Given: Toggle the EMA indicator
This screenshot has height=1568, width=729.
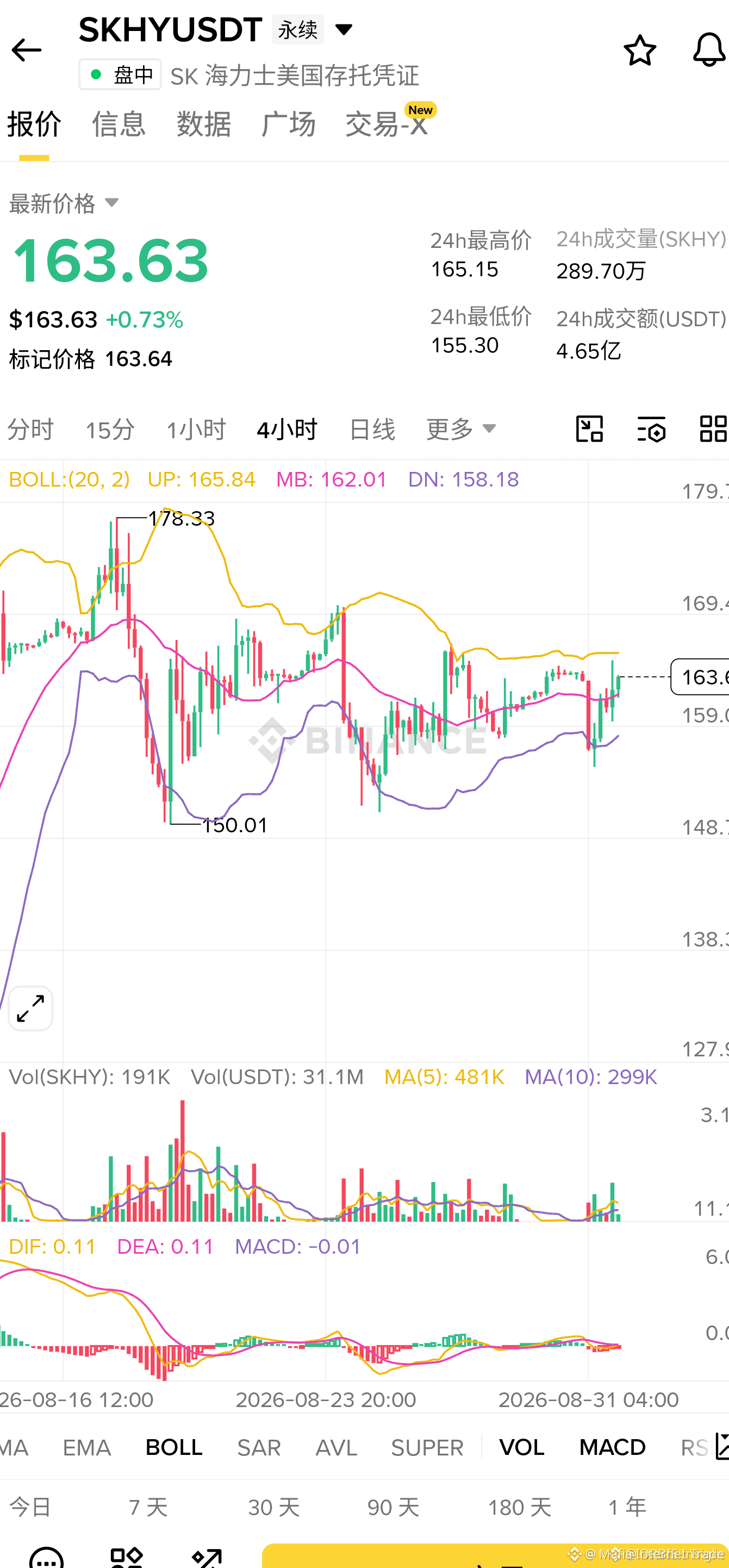Looking at the screenshot, I should [87, 1447].
